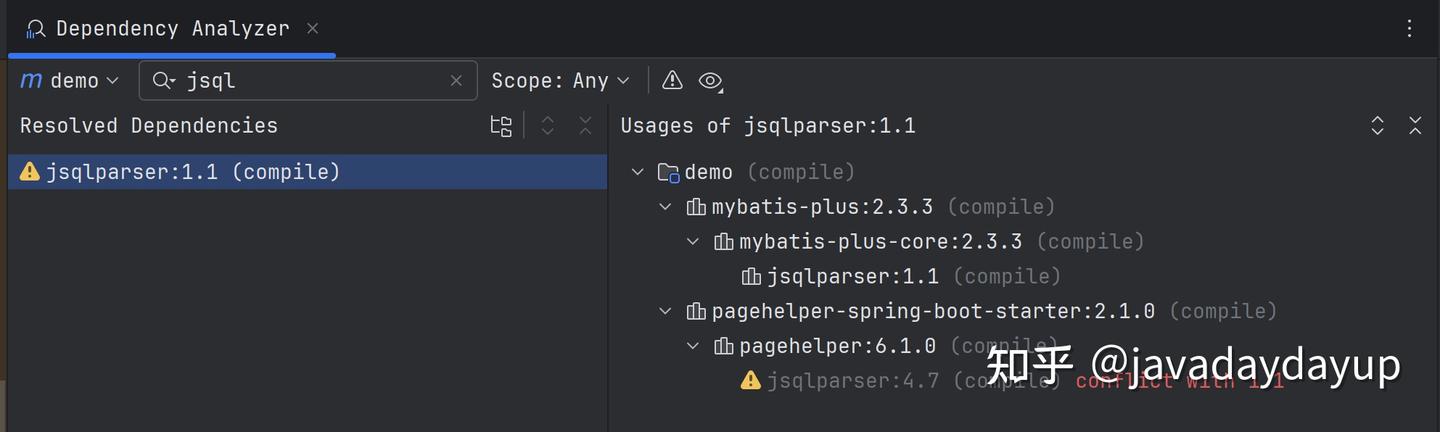Switch to the Dependency Analyzer tab
The image size is (1440, 432).
[x=172, y=29]
